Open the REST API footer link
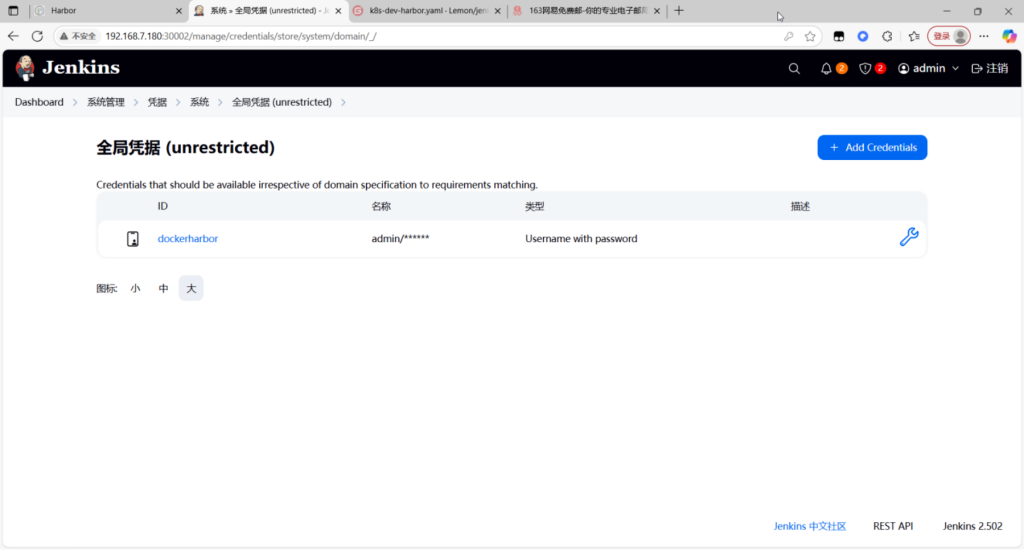The image size is (1024, 550). (x=892, y=526)
